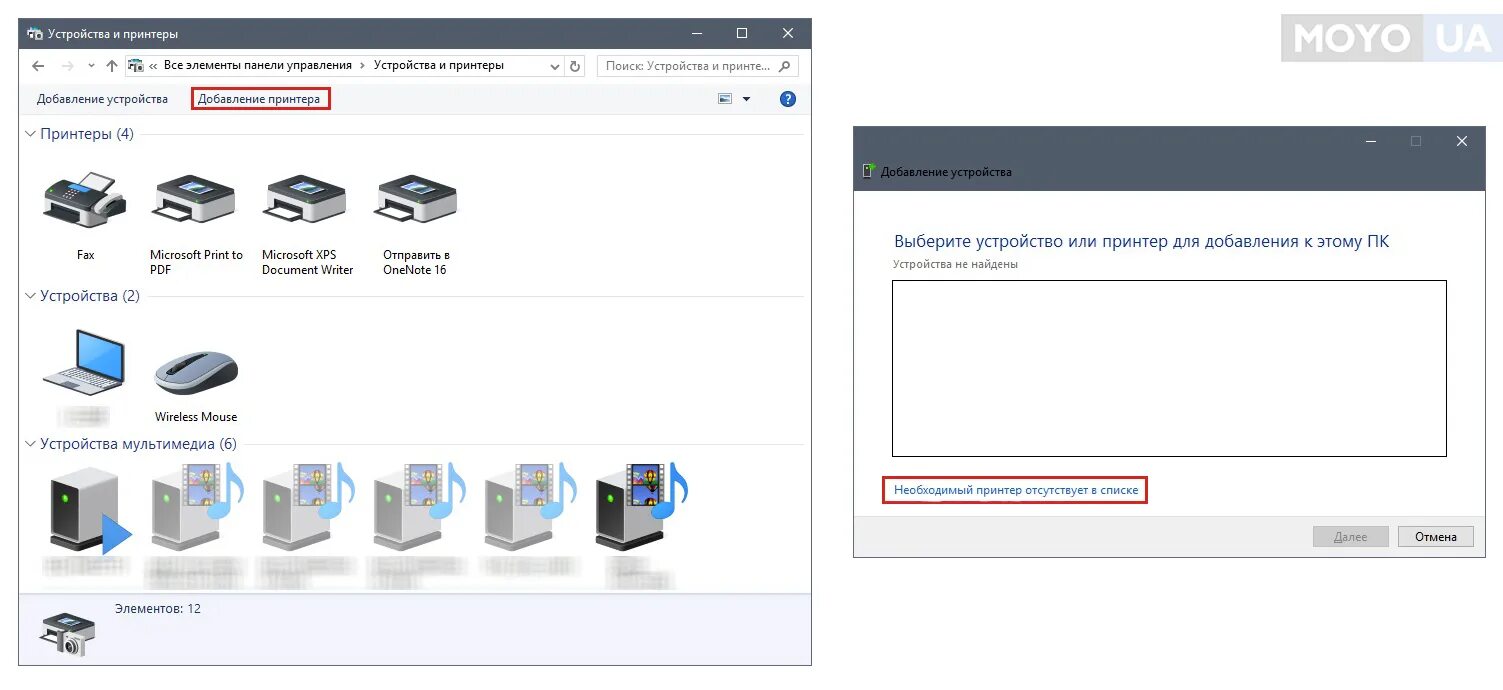Select the media server with blue play arrow

[90, 510]
